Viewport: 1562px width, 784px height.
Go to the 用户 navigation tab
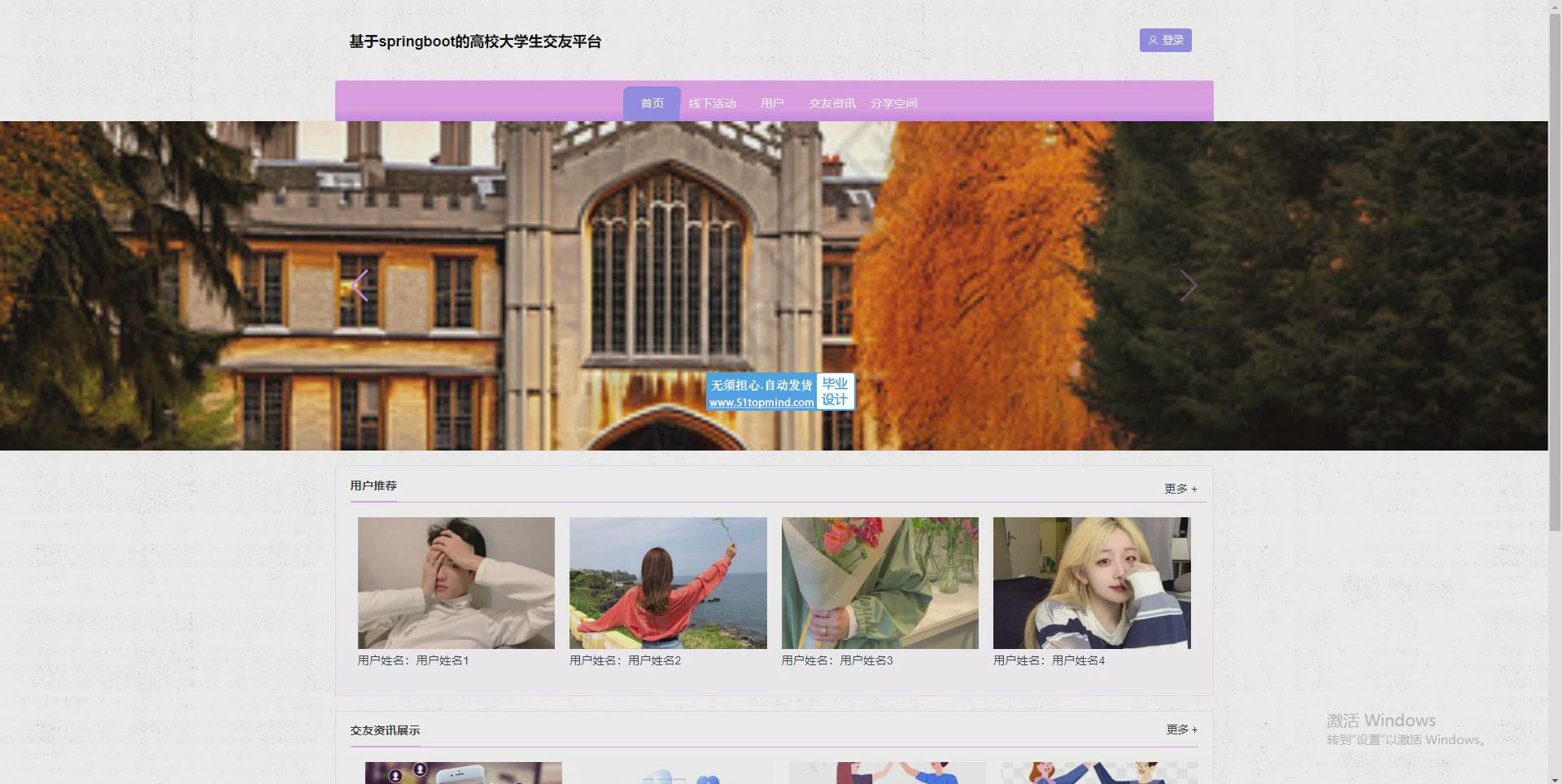tap(772, 103)
